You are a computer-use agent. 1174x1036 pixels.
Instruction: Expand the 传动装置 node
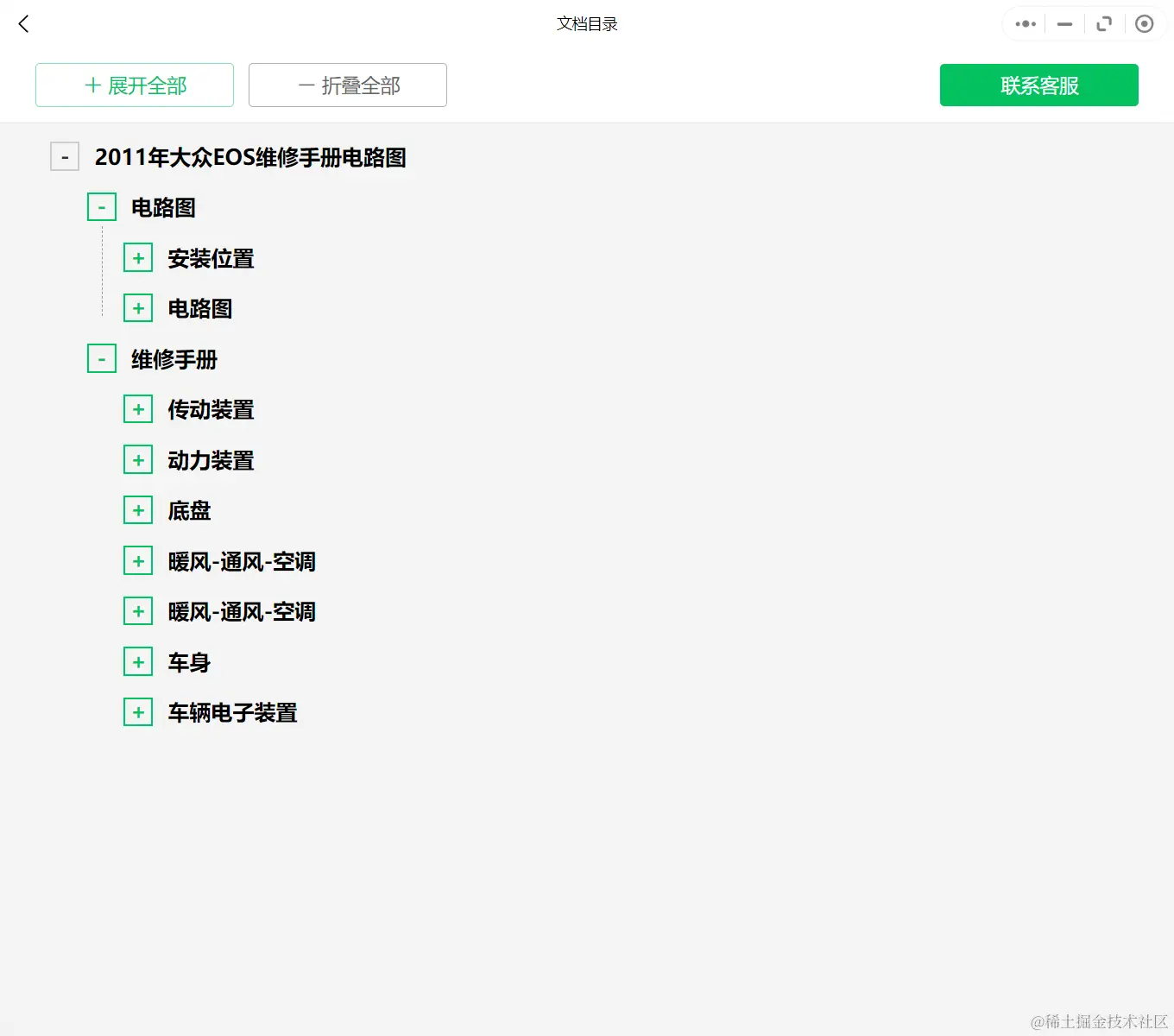coord(138,408)
